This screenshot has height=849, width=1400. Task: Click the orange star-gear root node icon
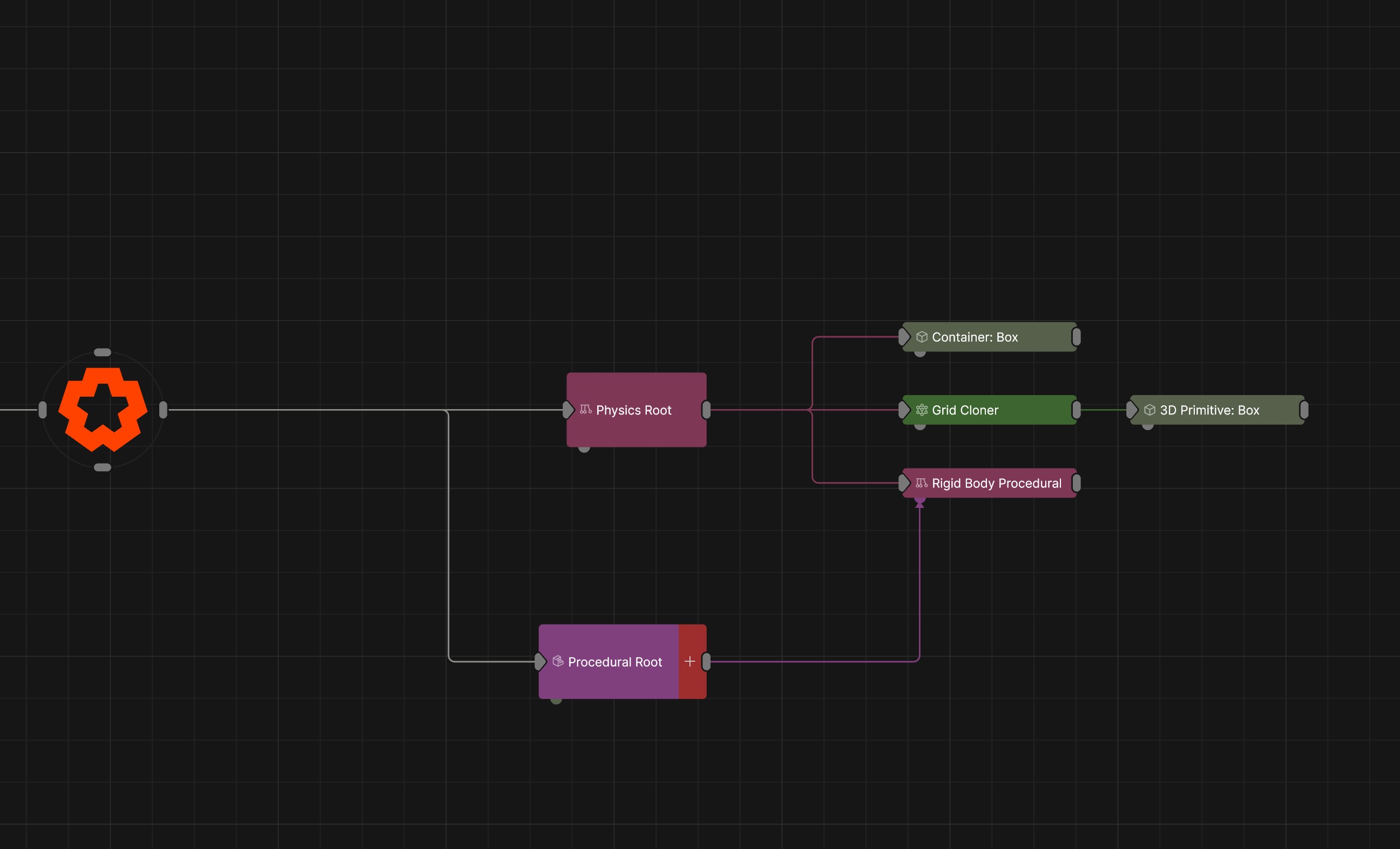pyautogui.click(x=103, y=410)
